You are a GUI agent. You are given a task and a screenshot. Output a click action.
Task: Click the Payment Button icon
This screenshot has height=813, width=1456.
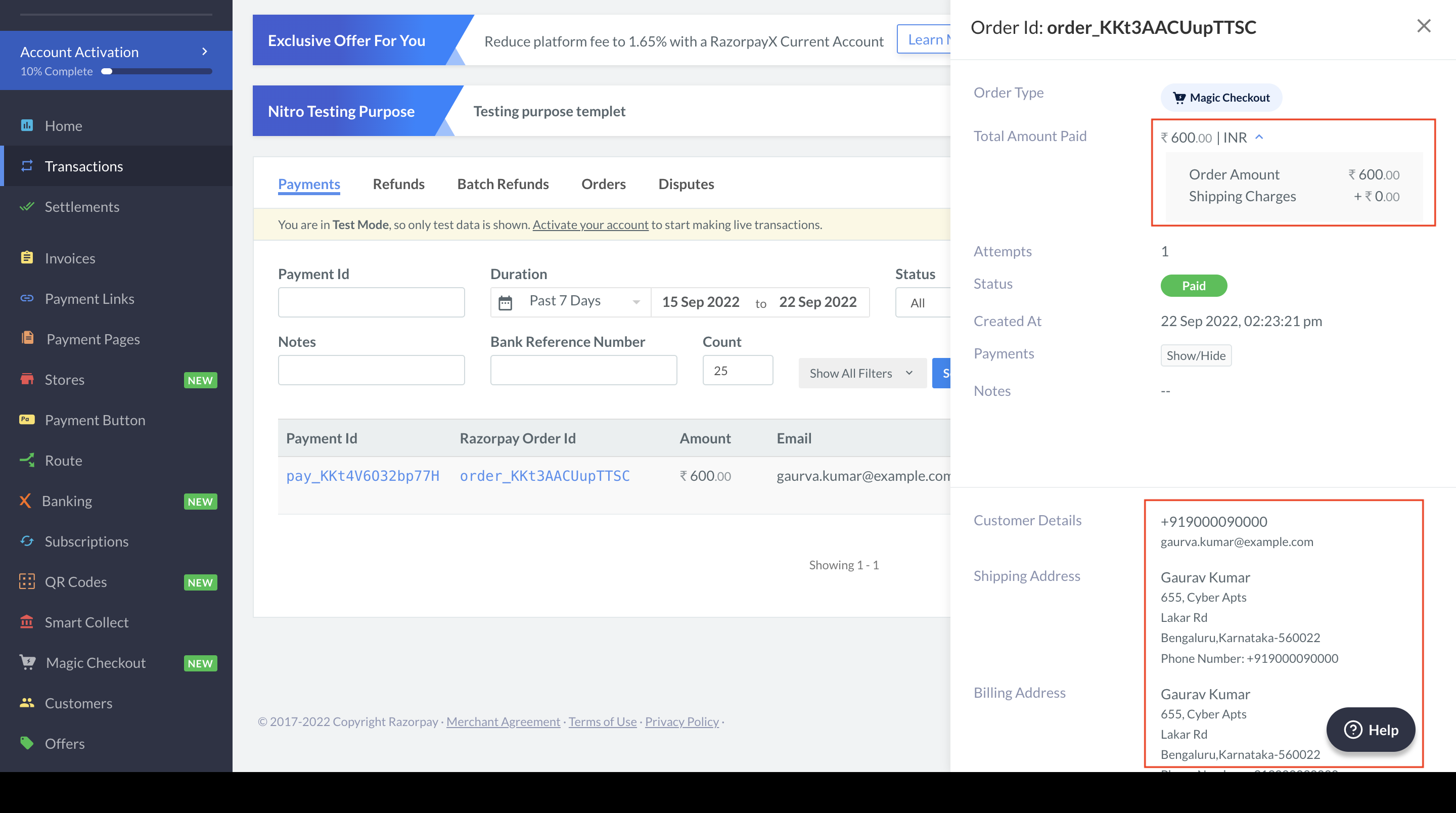coord(27,420)
